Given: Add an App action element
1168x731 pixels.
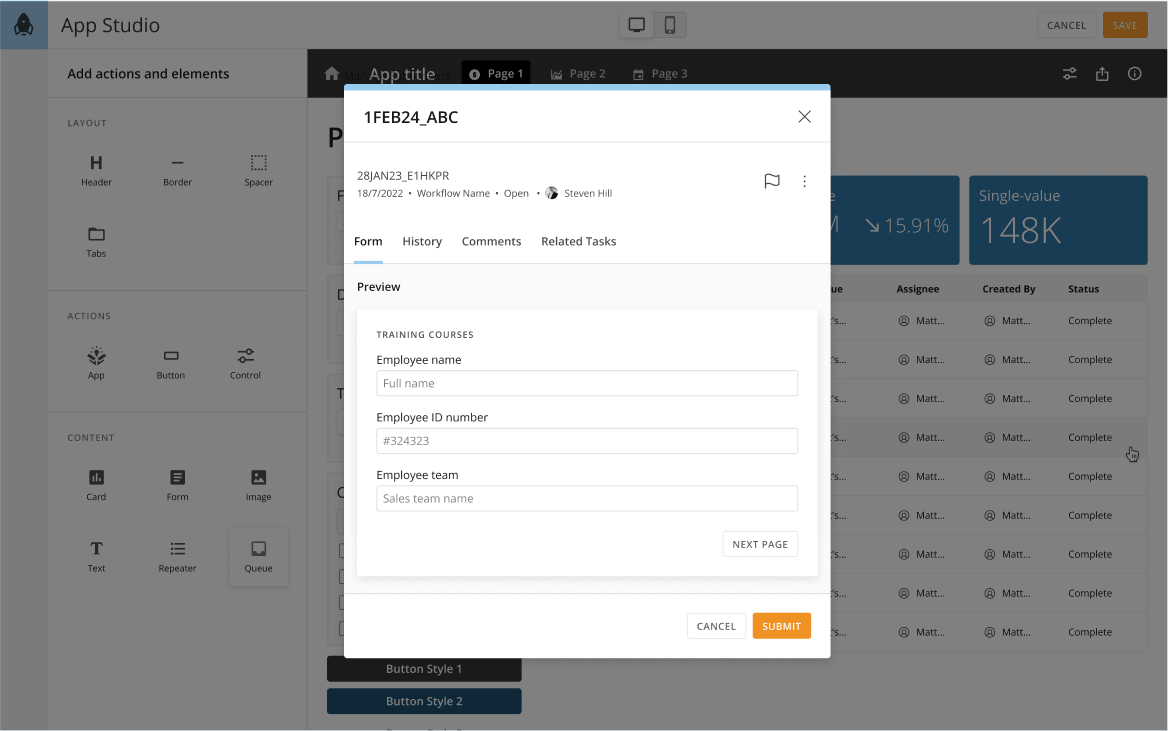Looking at the screenshot, I should tap(96, 364).
